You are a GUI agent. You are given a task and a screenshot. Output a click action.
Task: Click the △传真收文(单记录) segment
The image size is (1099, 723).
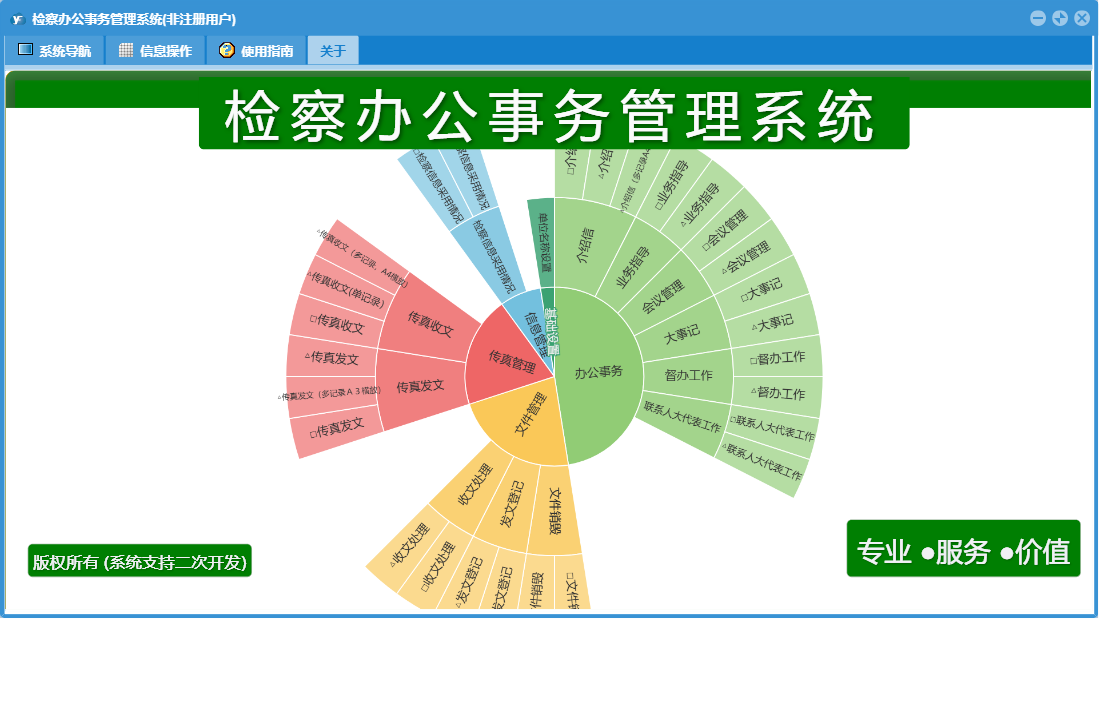coord(346,289)
